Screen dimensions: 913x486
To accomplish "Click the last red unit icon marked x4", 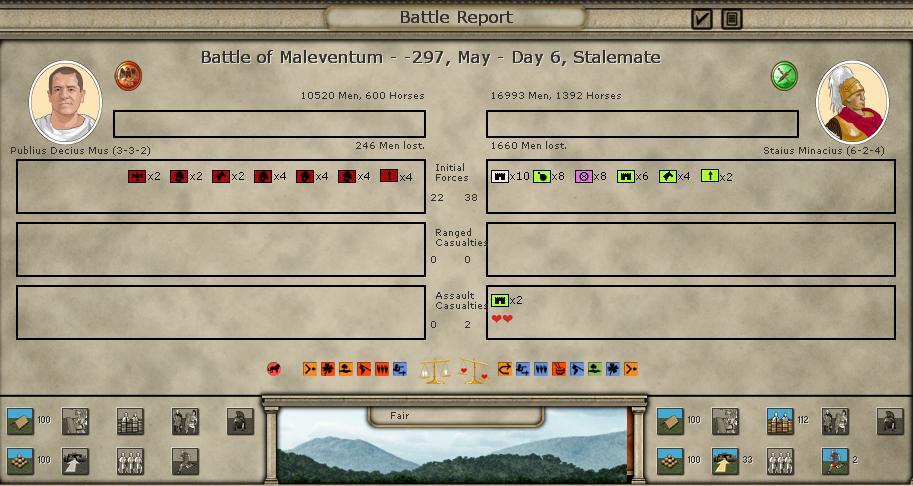I will [x=389, y=177].
